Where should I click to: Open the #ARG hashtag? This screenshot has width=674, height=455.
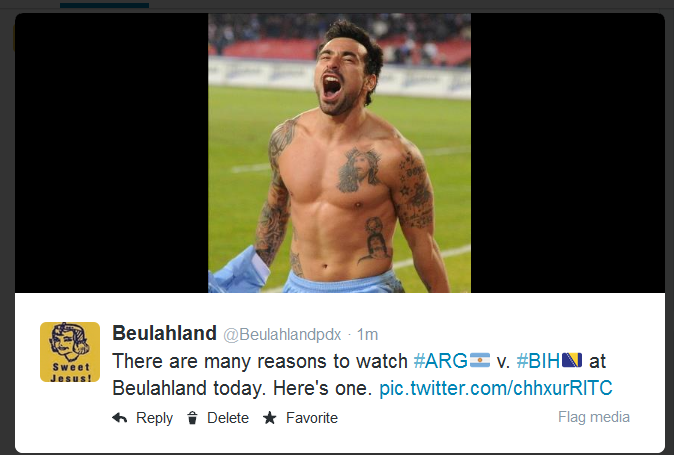441,361
